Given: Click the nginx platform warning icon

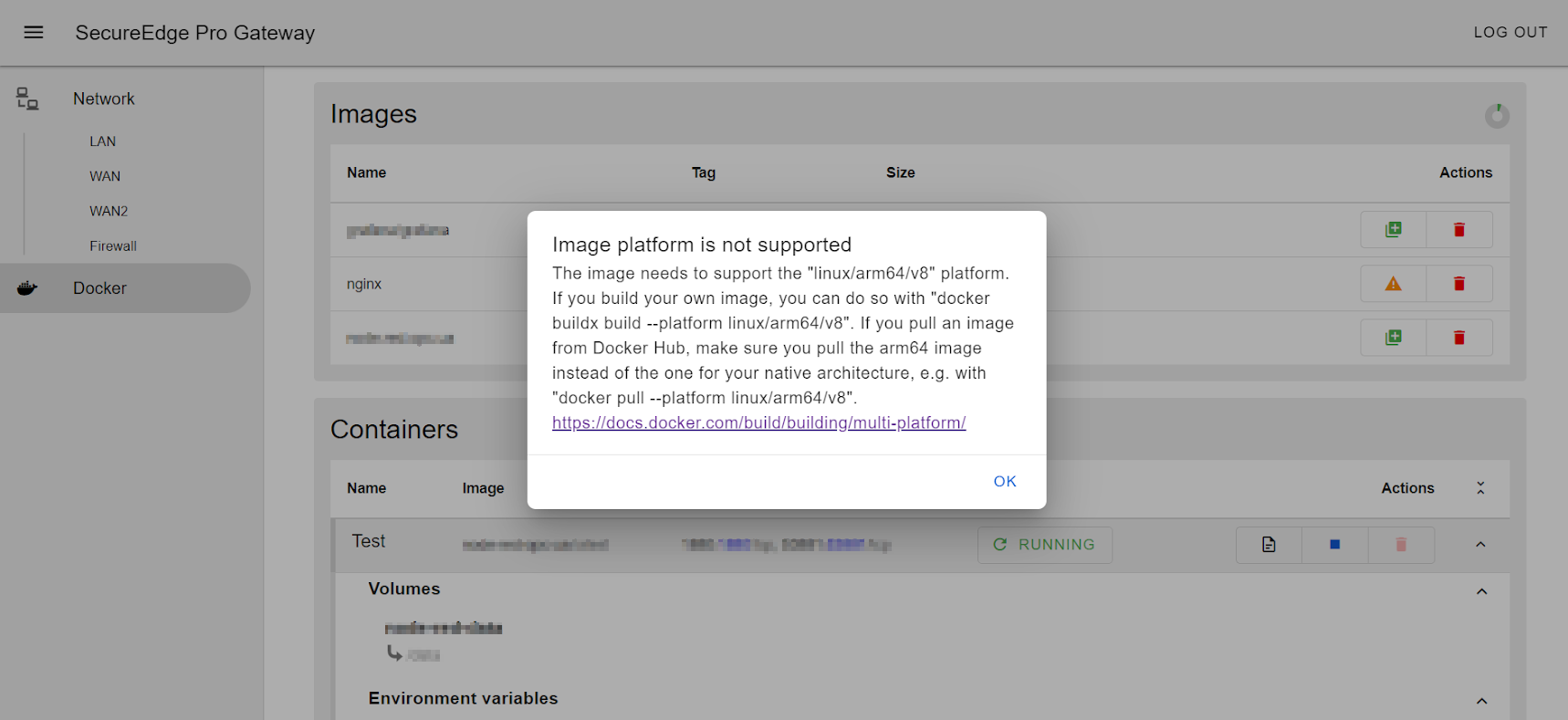Looking at the screenshot, I should (1393, 284).
